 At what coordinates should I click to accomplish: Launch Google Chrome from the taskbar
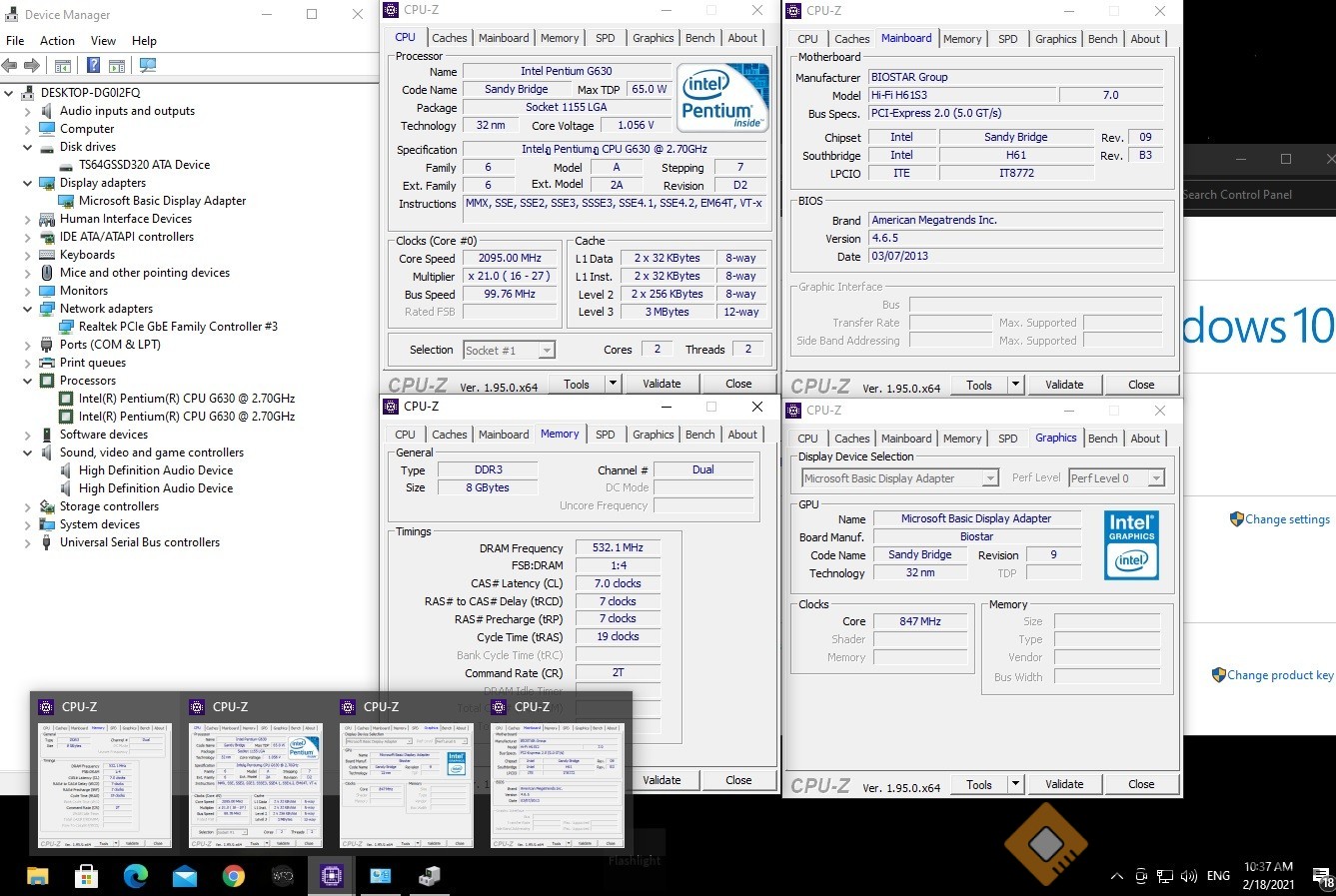pyautogui.click(x=234, y=876)
